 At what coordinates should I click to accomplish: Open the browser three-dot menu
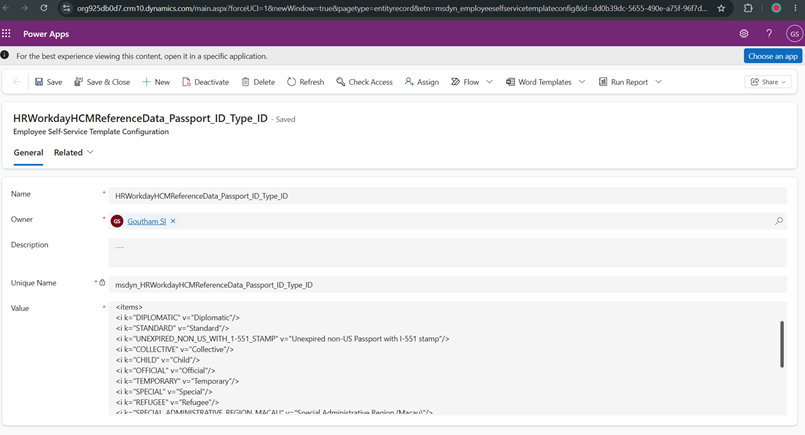click(795, 8)
